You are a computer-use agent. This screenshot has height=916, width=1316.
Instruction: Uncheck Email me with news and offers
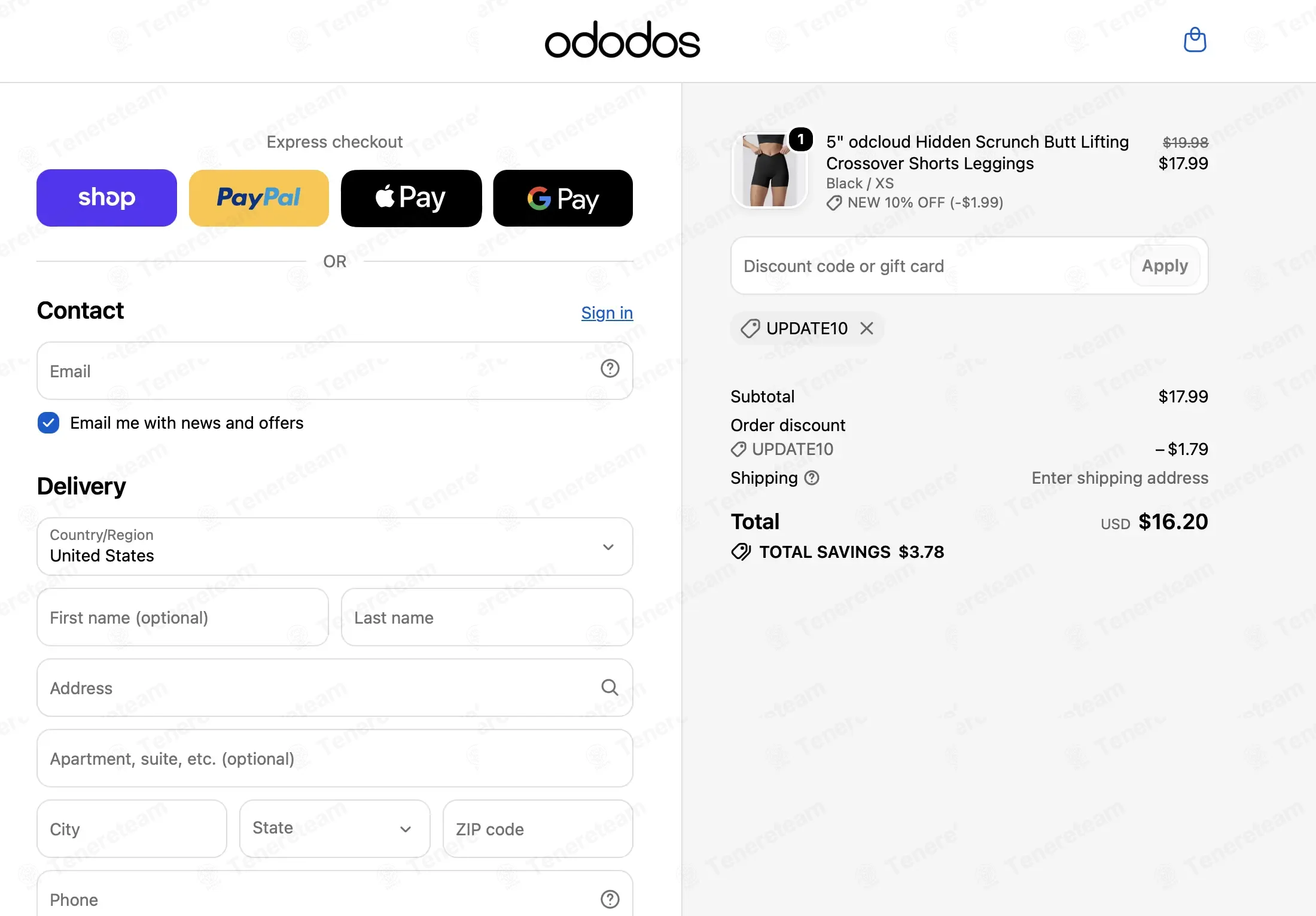click(x=48, y=423)
